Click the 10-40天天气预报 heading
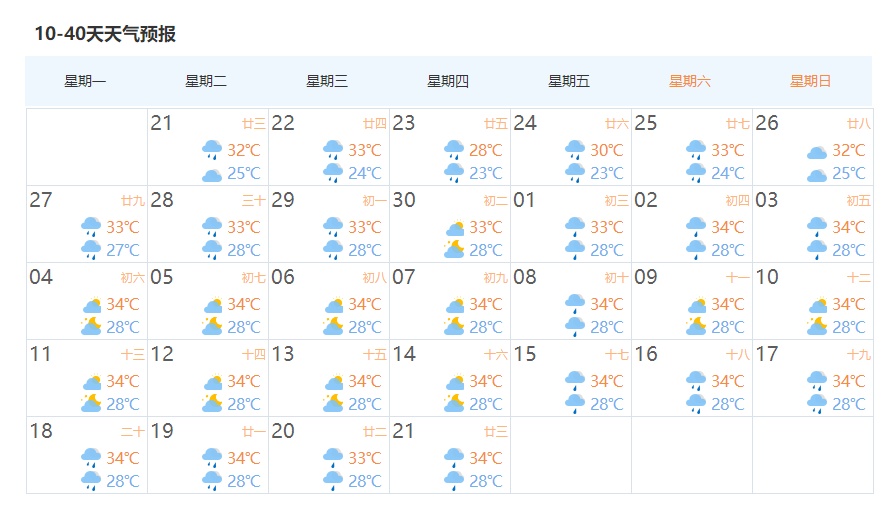The width and height of the screenshot is (887, 512). pos(105,34)
